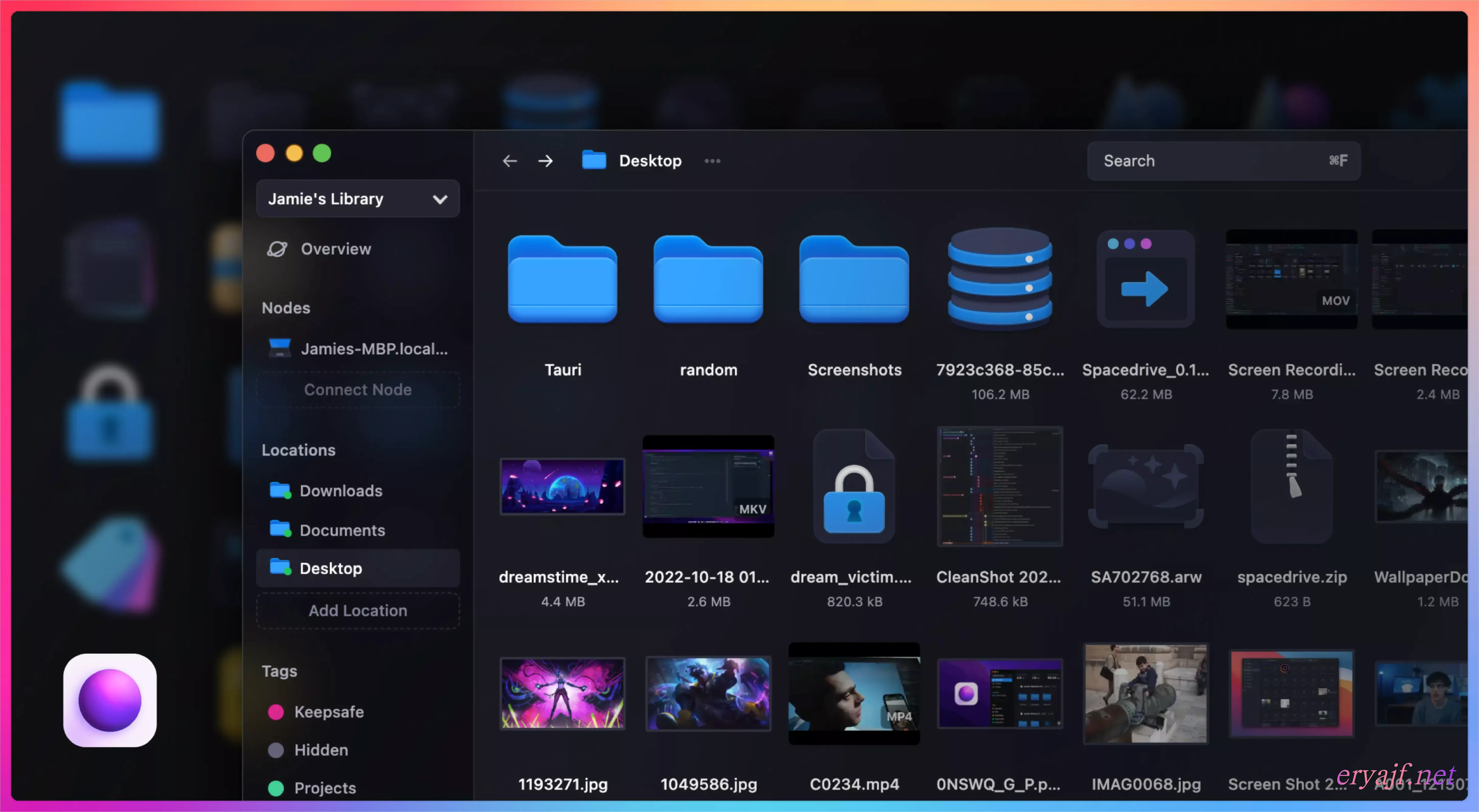
Task: Open the dream_victim encrypted lock file
Action: pos(854,487)
